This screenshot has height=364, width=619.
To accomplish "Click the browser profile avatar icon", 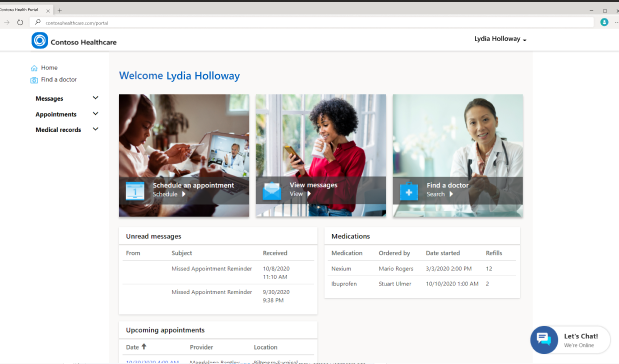I will [604, 22].
